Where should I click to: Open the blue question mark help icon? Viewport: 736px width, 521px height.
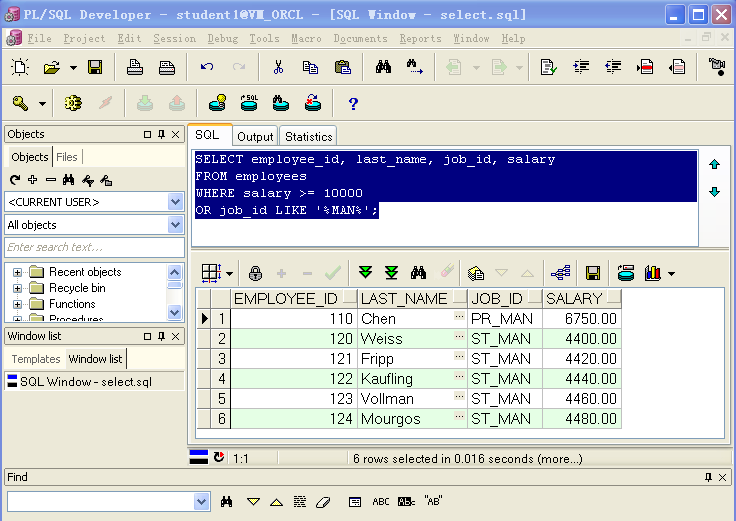(353, 103)
